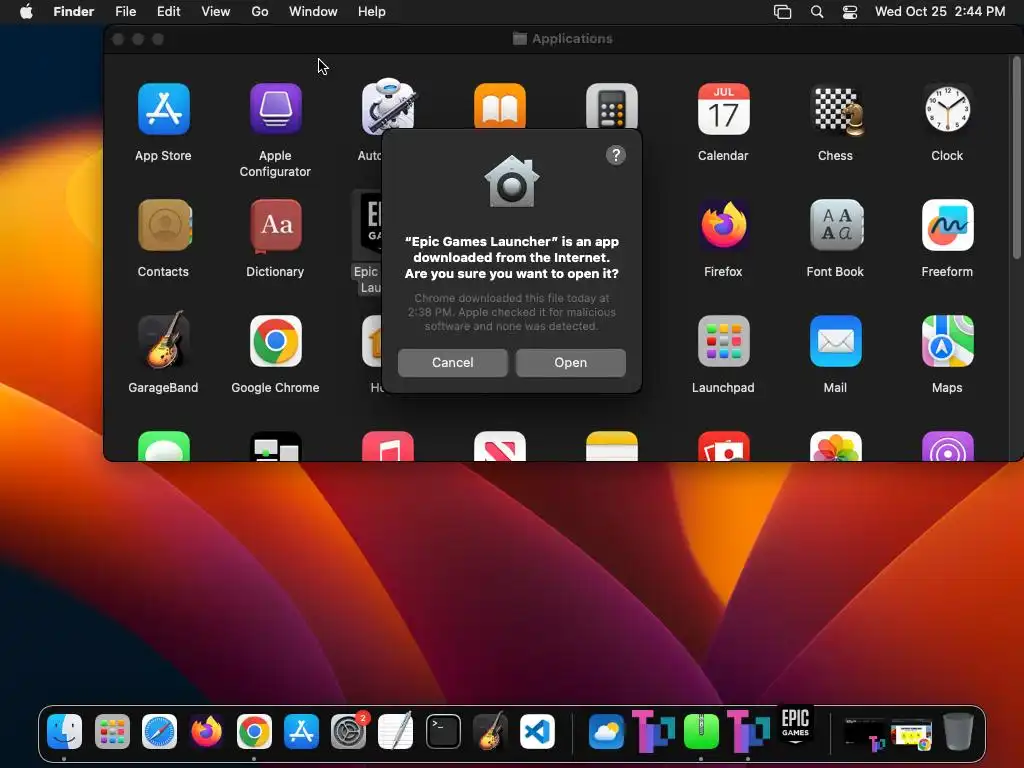1024x768 pixels.
Task: Open Safari from the Dock
Action: point(159,731)
